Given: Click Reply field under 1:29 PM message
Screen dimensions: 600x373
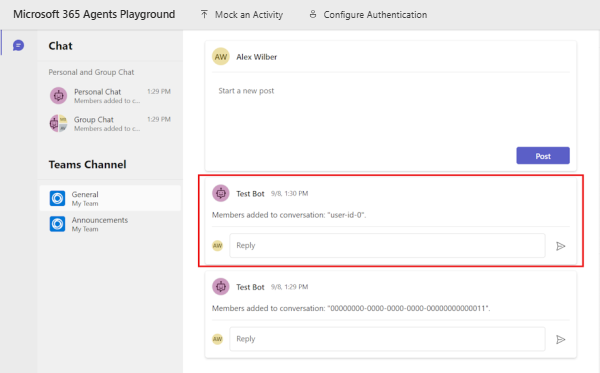Looking at the screenshot, I should (387, 339).
